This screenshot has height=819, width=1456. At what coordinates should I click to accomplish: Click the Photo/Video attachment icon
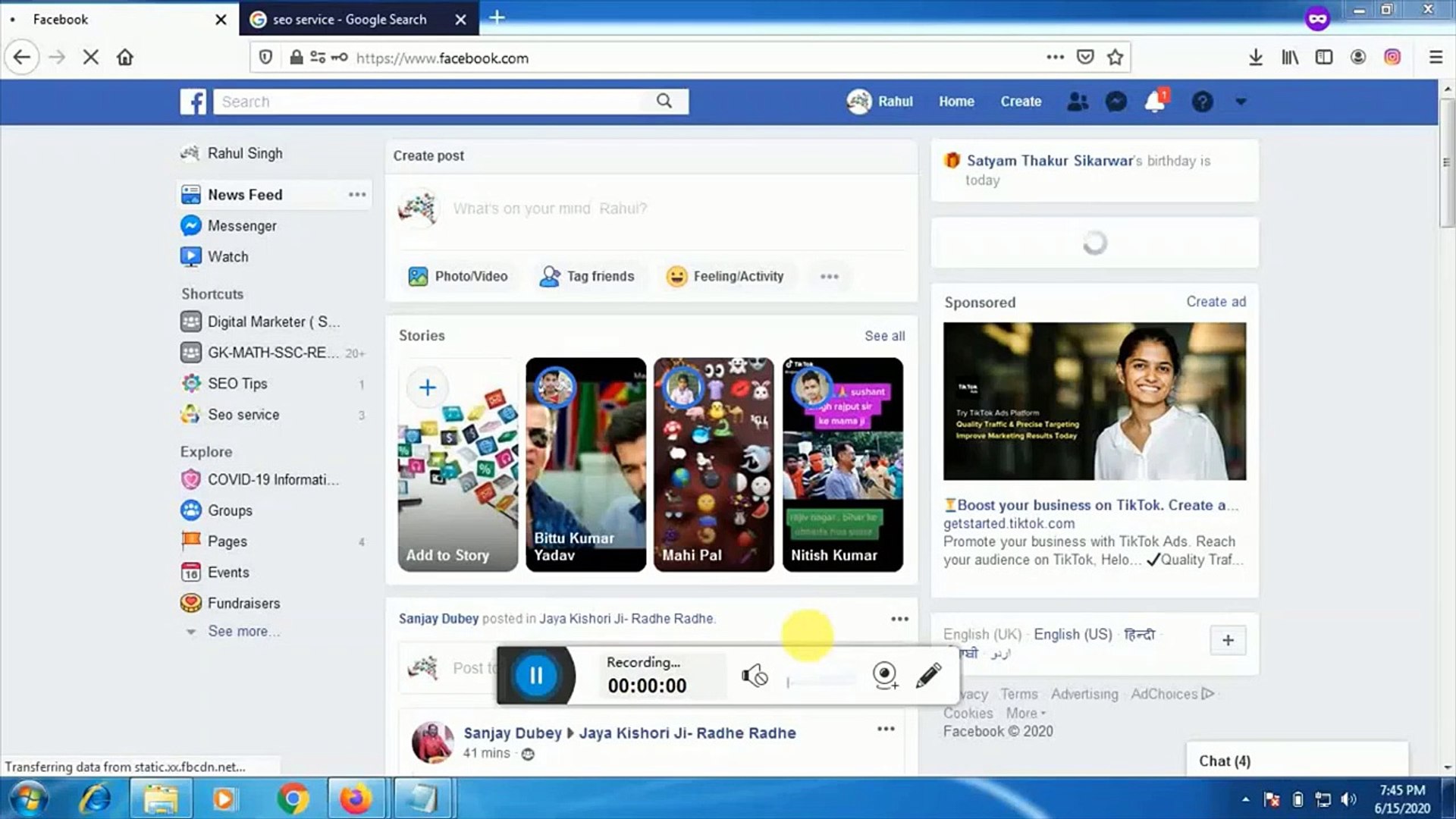pos(418,276)
